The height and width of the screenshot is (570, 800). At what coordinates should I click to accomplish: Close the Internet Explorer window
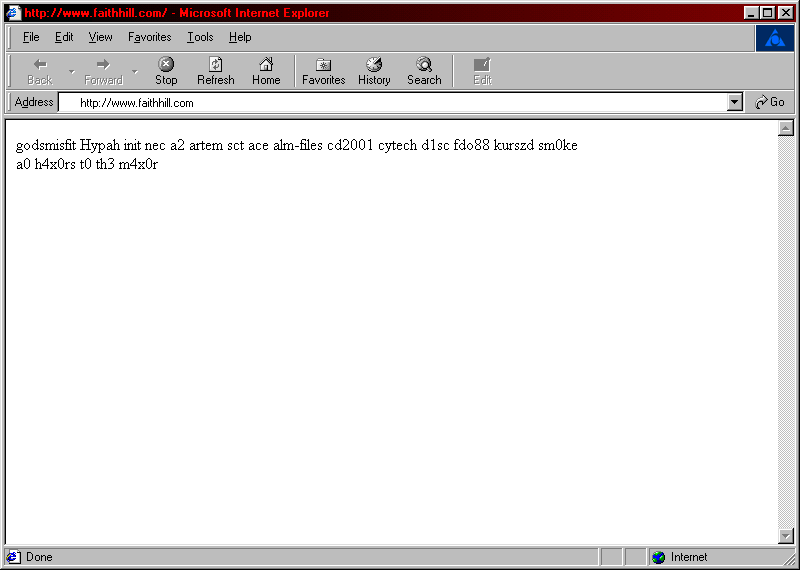tap(785, 13)
